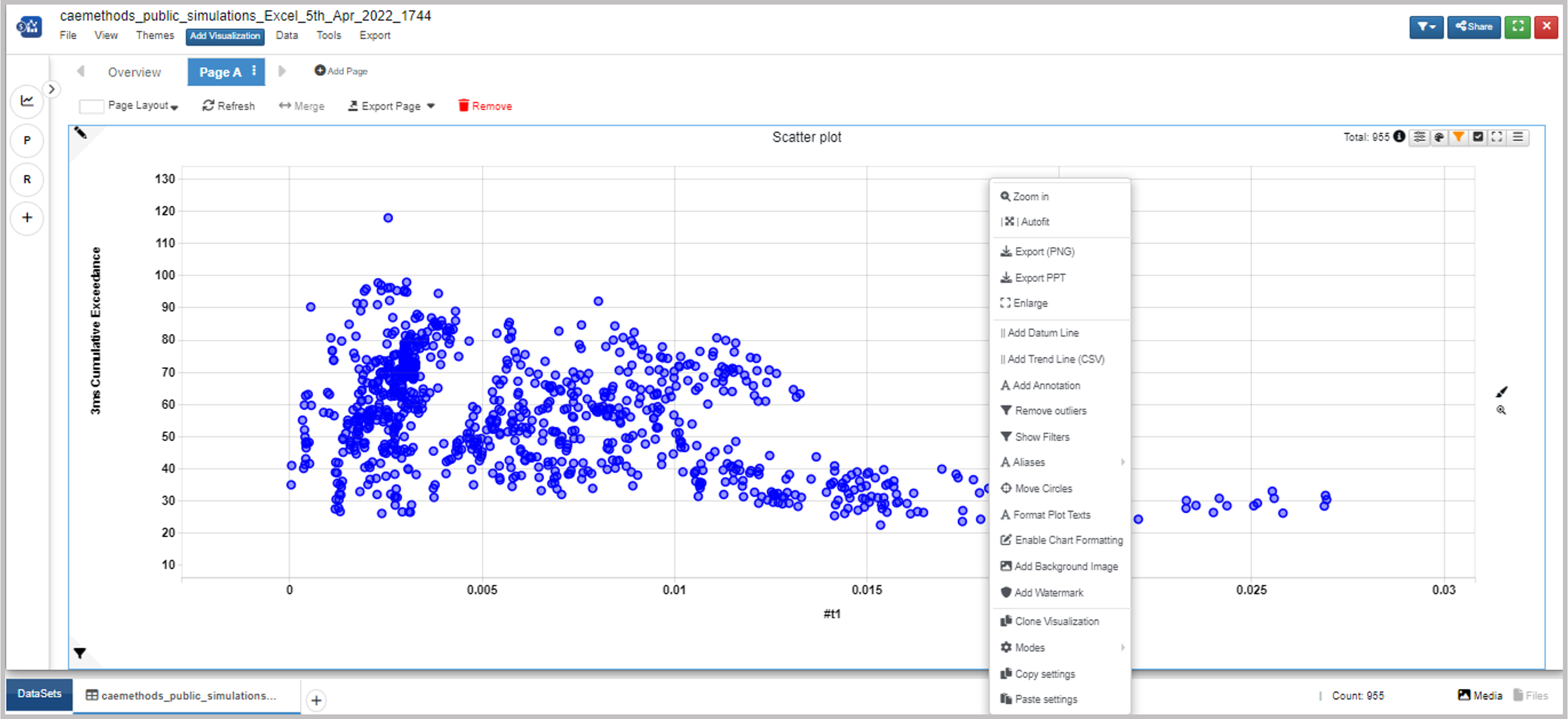The width and height of the screenshot is (1568, 719).
Task: Click the pencil edit icon at plot corner
Action: [80, 133]
